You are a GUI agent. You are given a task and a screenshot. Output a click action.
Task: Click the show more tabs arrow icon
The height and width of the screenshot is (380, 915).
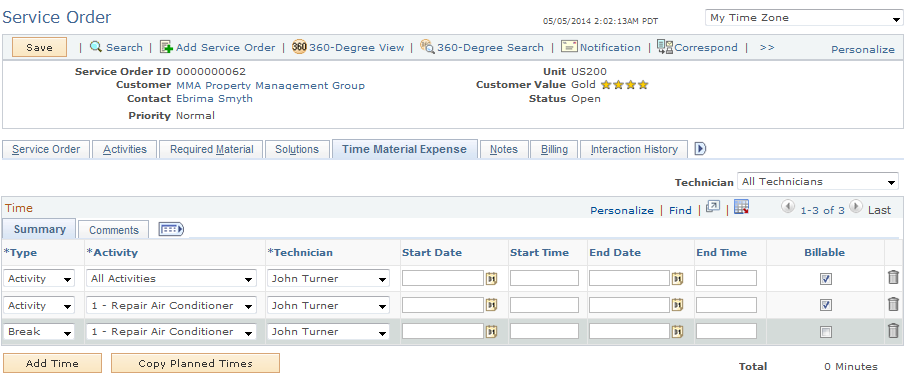coord(700,149)
